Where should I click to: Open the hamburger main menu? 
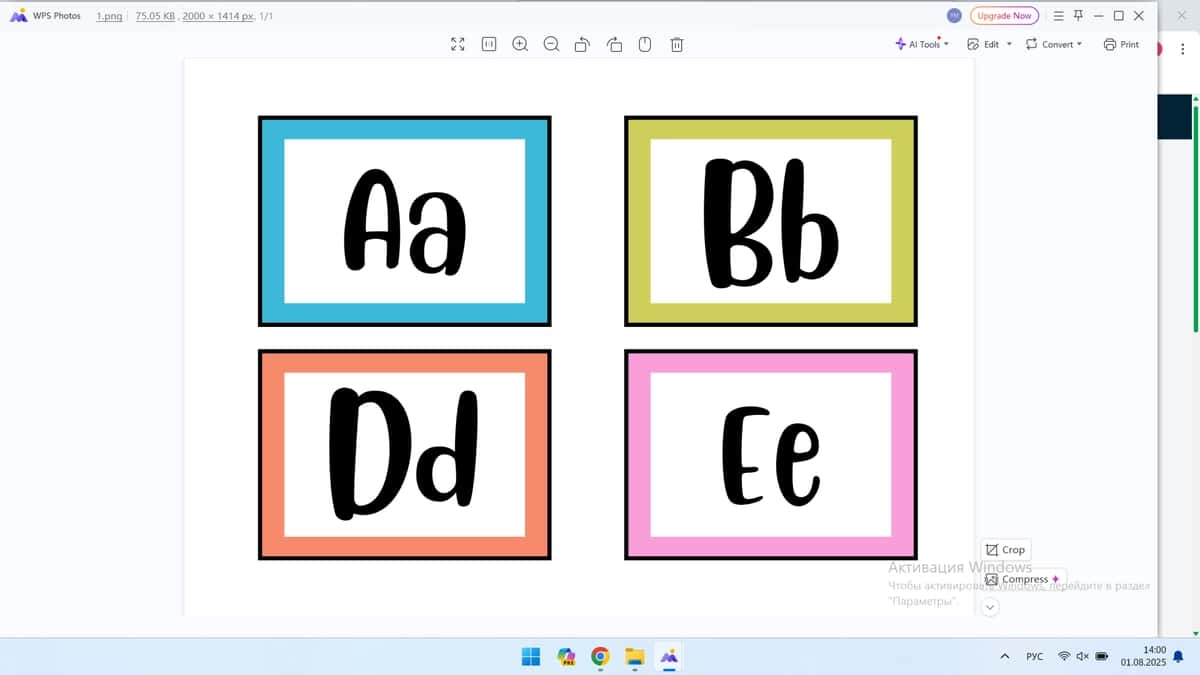[1059, 16]
